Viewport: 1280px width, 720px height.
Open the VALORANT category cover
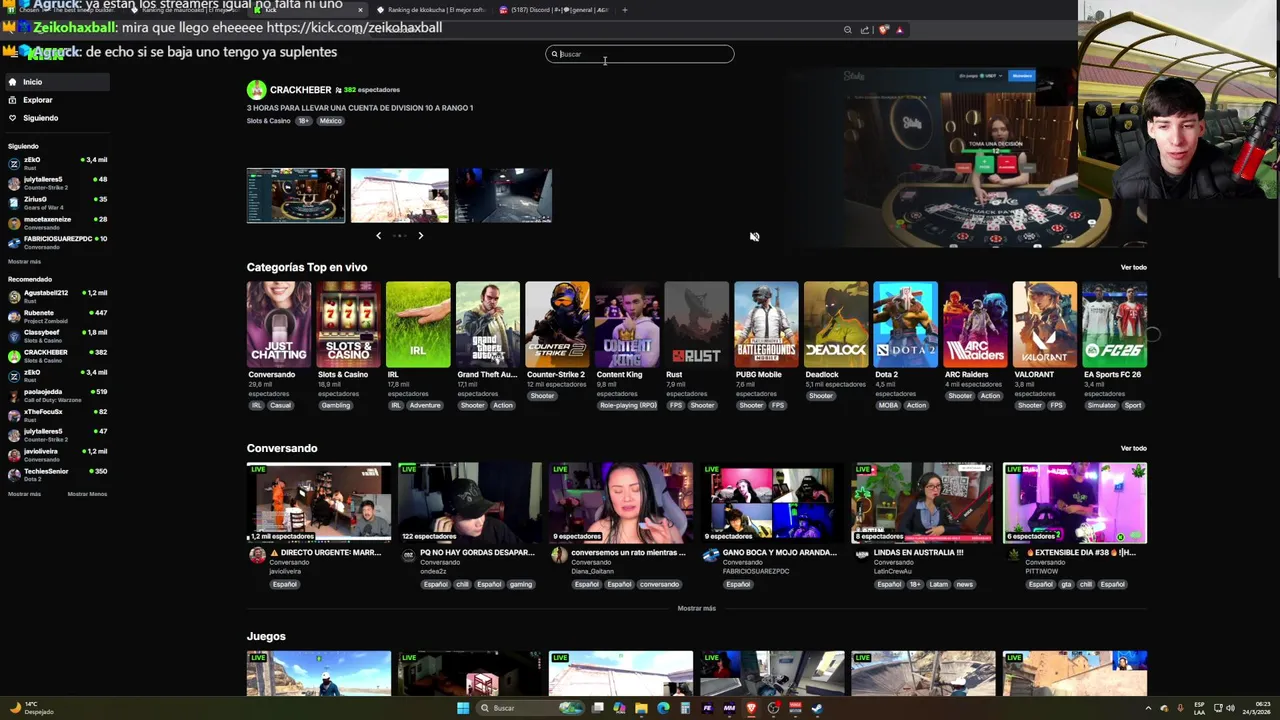pyautogui.click(x=1045, y=324)
